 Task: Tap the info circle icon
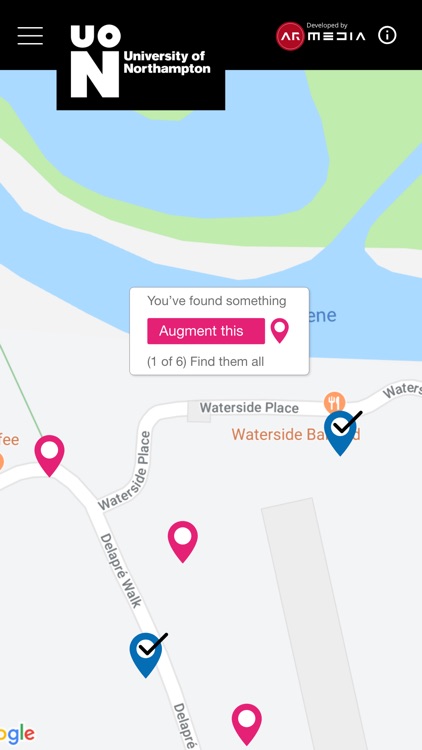(x=387, y=35)
